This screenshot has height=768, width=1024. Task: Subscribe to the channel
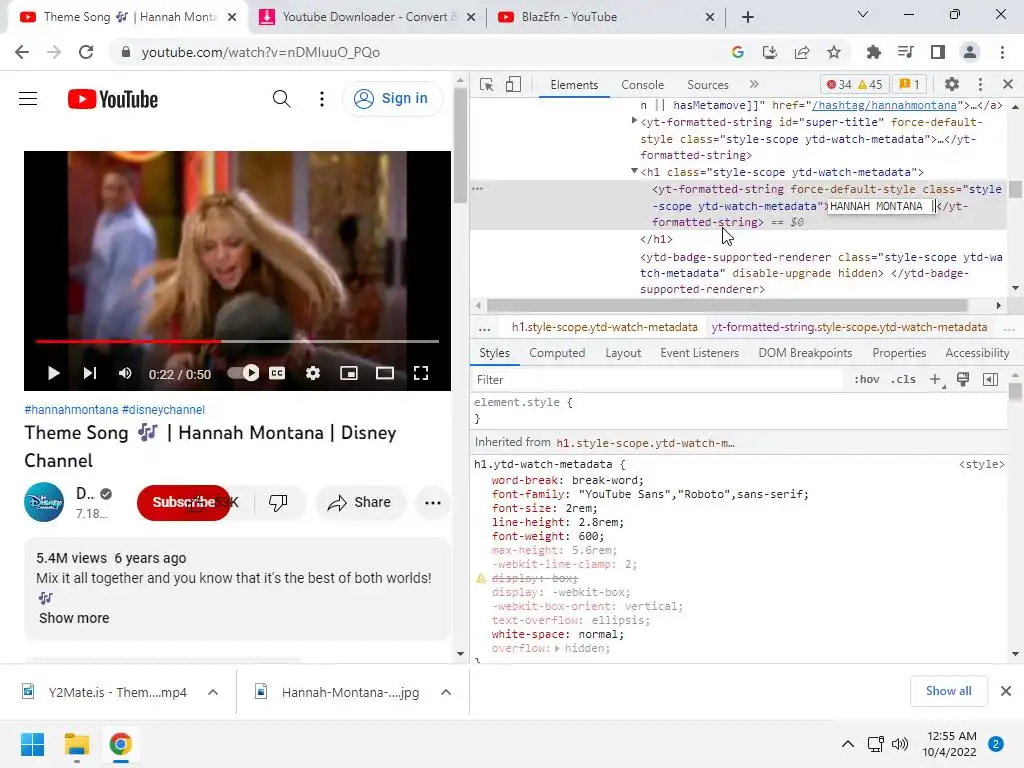(x=184, y=502)
